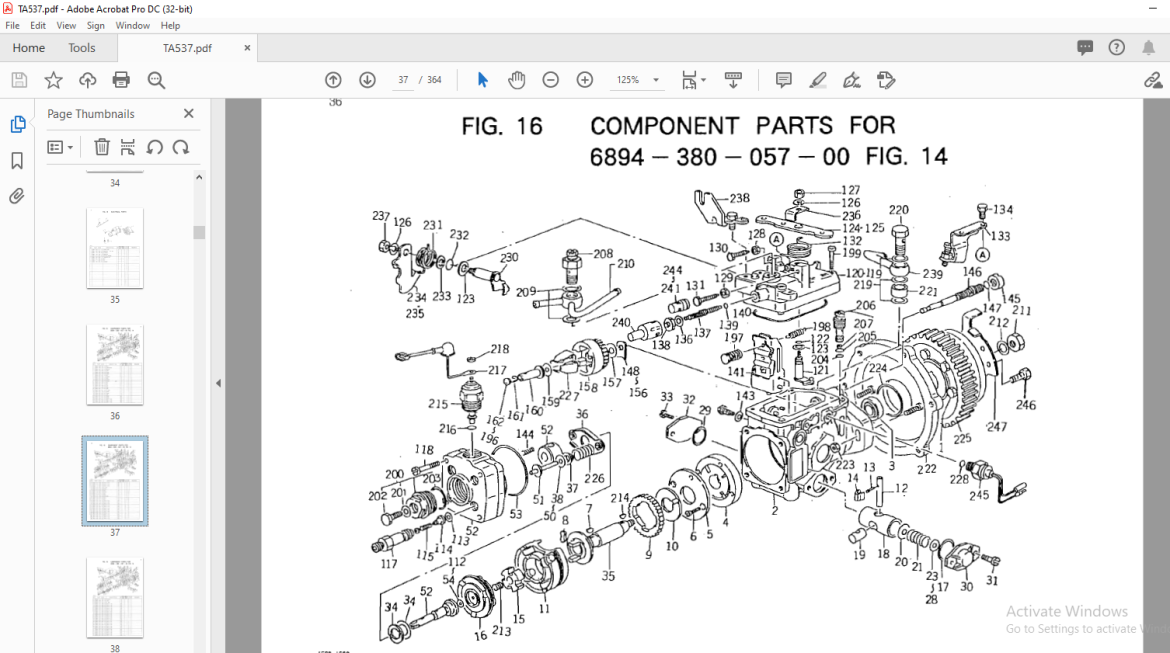
Task: Click the zoom in plus button
Action: pos(585,80)
